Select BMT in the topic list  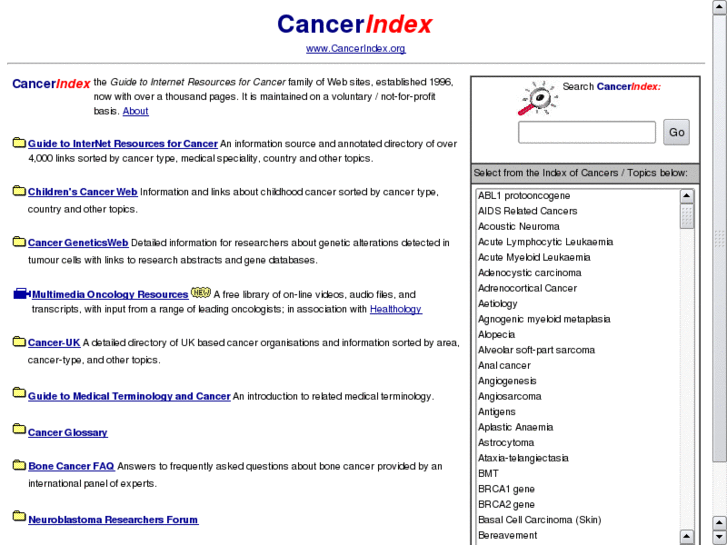pyautogui.click(x=577, y=474)
